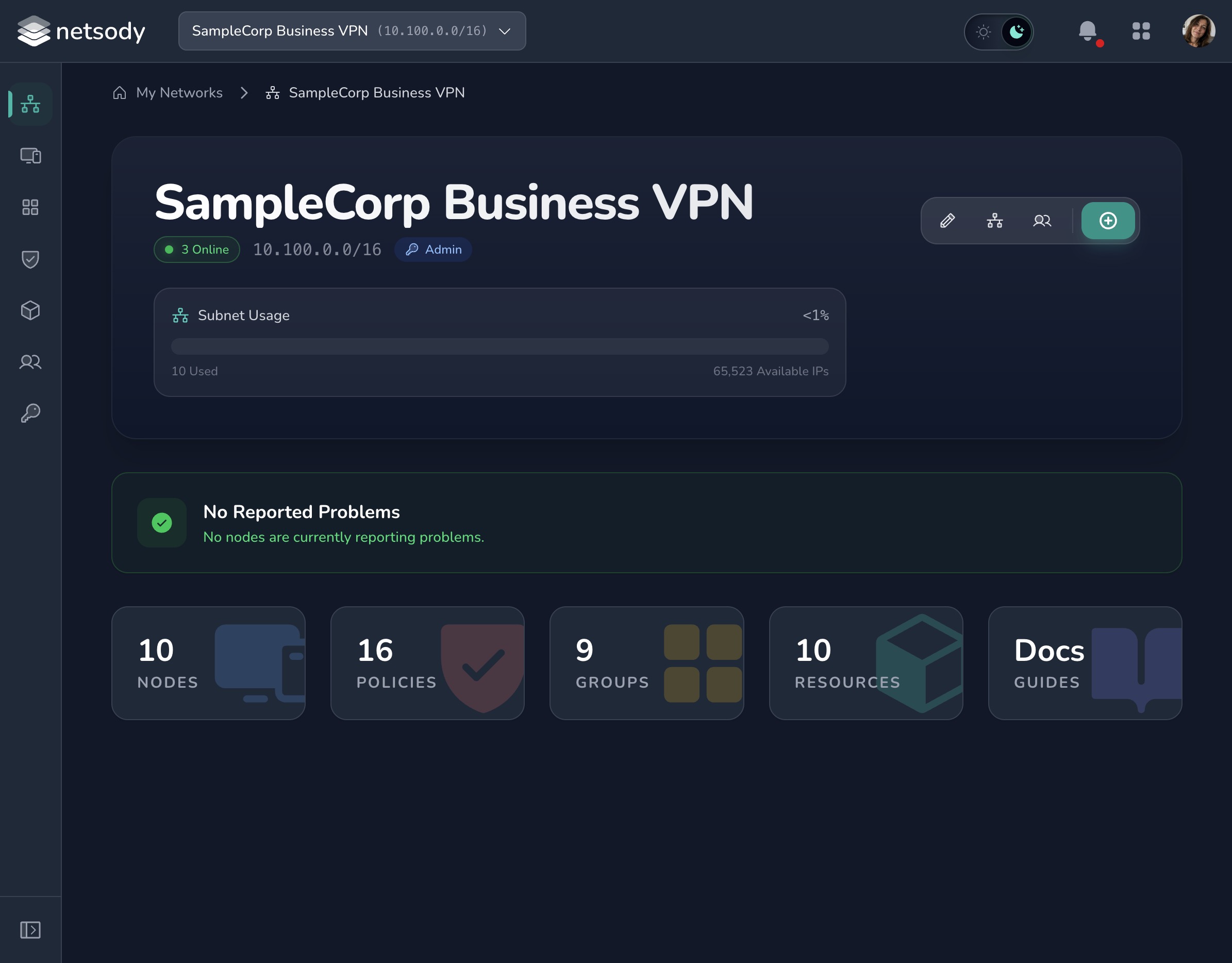Collapse the sidebar panel toggle
This screenshot has width=1232, height=963.
[30, 929]
